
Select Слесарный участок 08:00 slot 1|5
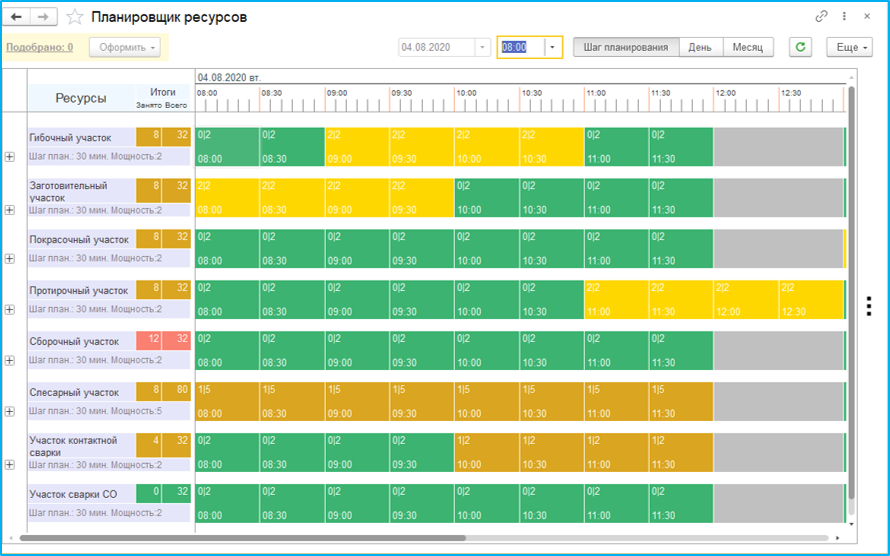228,402
